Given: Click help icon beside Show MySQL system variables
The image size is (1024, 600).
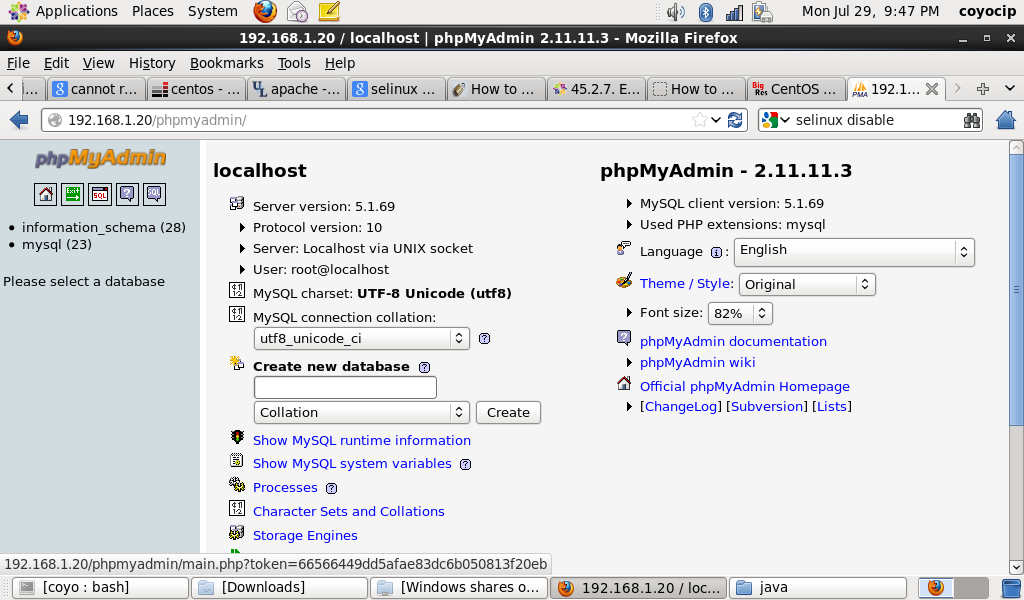Looking at the screenshot, I should (465, 464).
